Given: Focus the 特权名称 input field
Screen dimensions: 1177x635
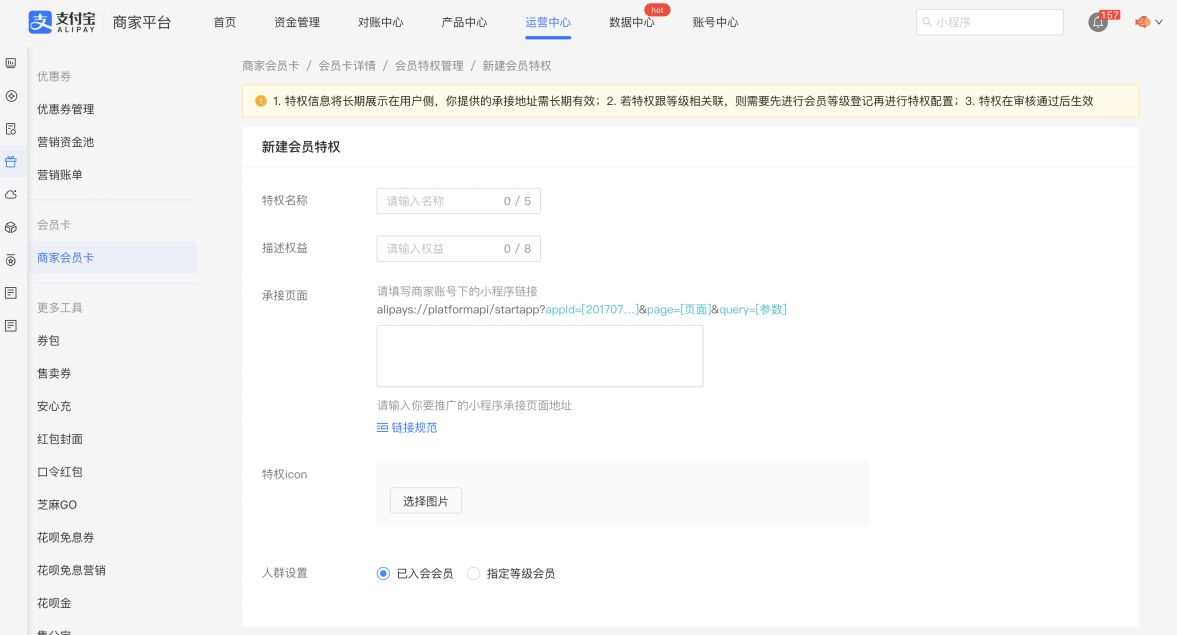Looking at the screenshot, I should [x=459, y=200].
